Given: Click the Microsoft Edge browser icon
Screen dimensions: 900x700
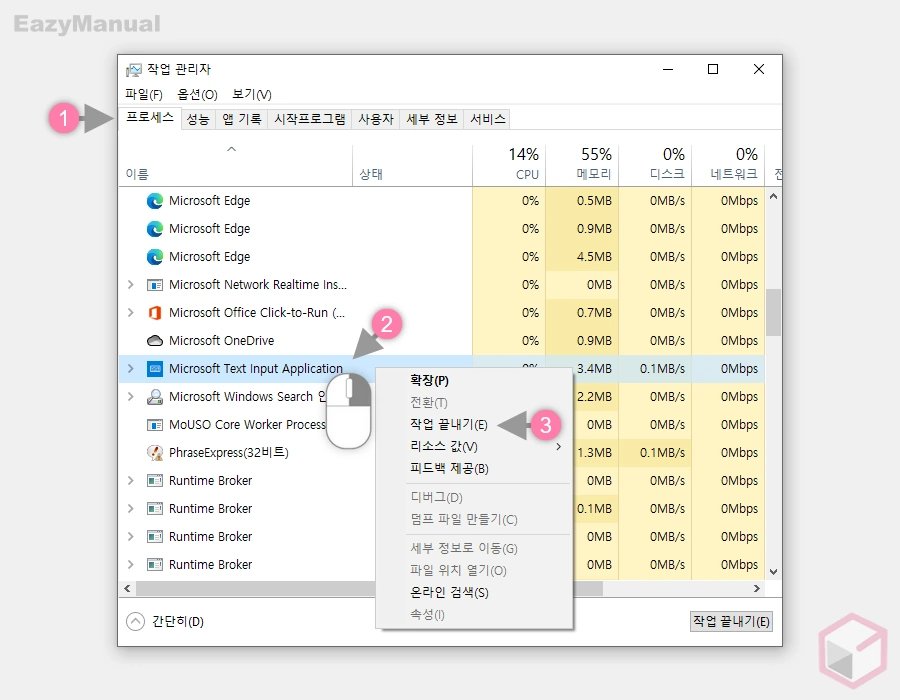Looking at the screenshot, I should [154, 200].
